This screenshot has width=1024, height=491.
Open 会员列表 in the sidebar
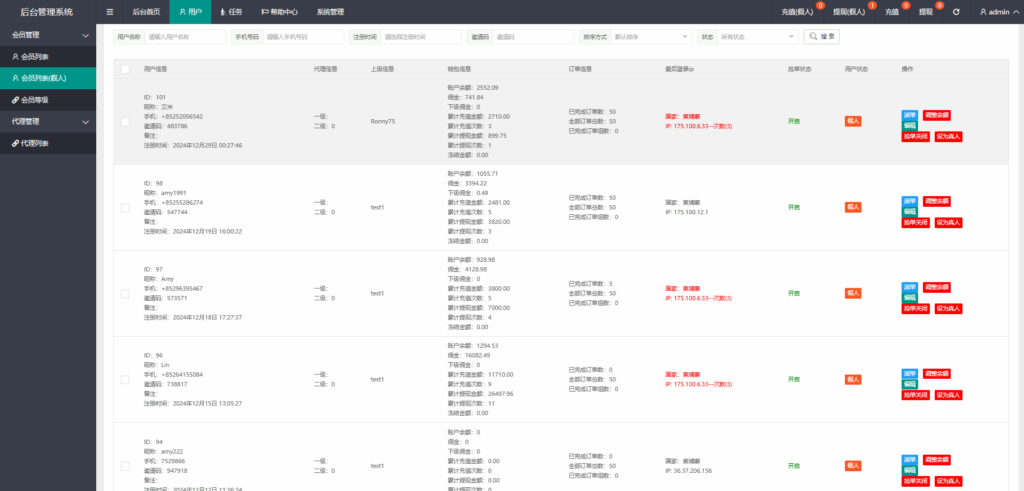35,56
